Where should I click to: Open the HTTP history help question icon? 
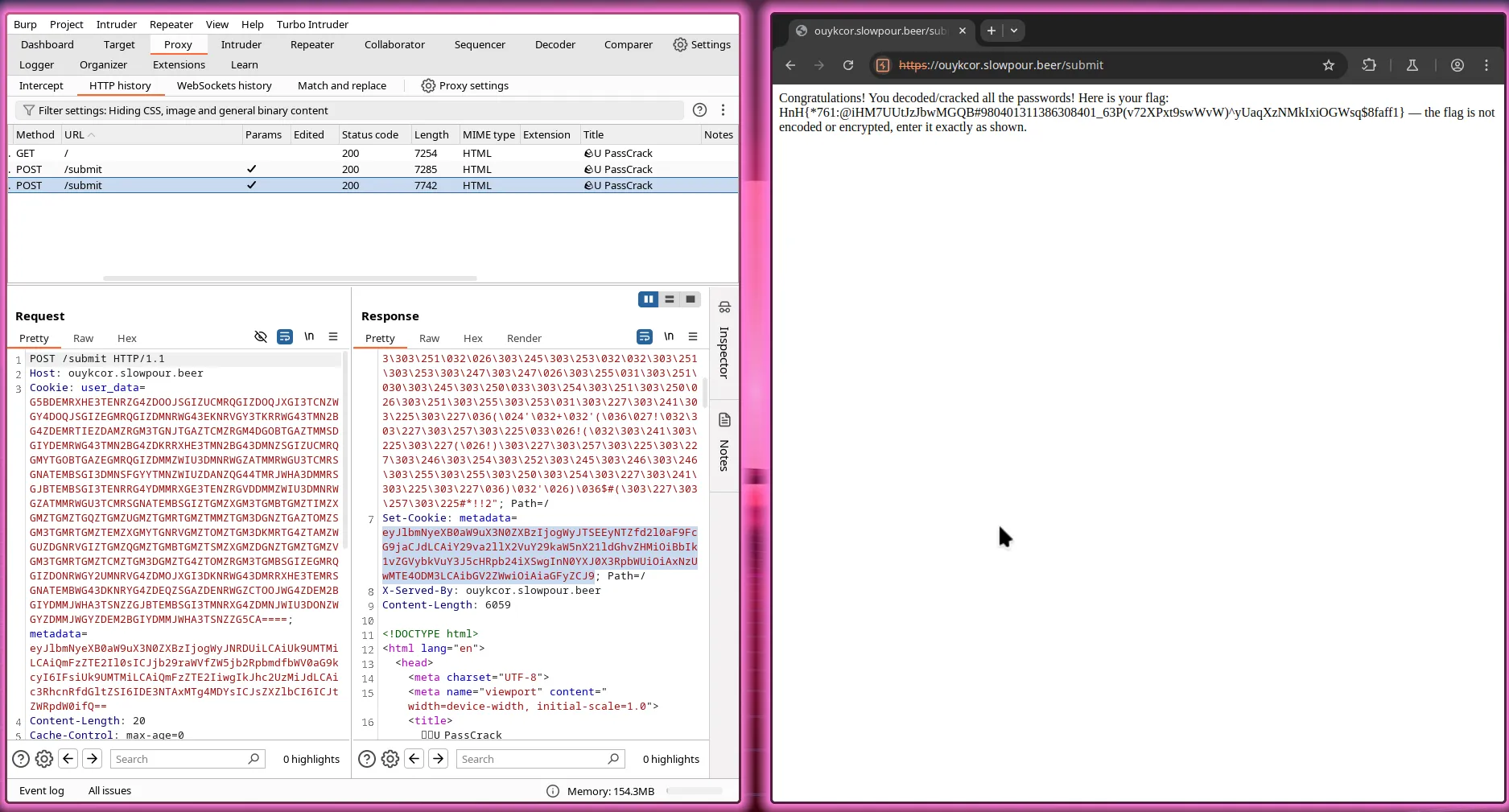[700, 110]
